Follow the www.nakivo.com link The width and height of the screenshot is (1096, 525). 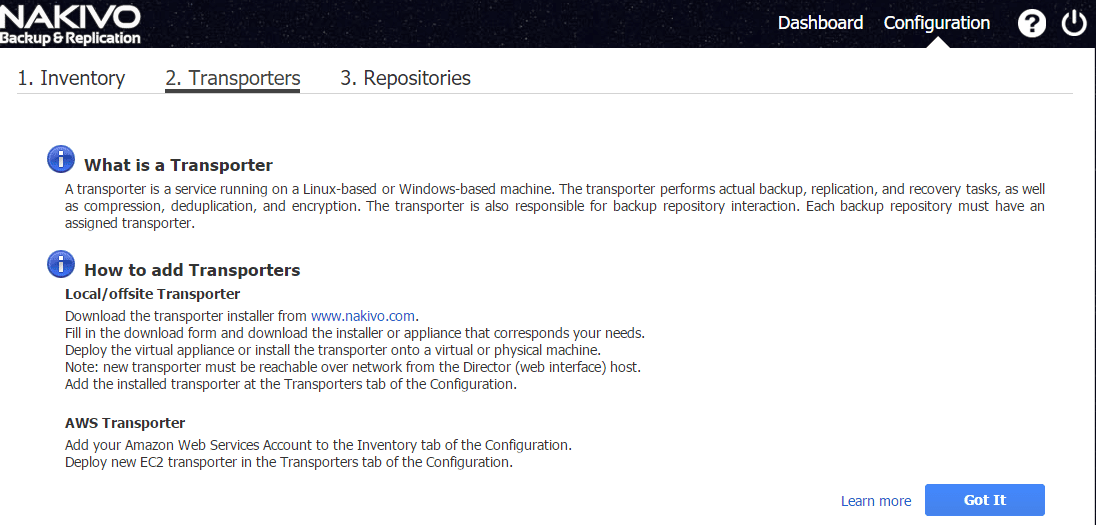[x=363, y=316]
